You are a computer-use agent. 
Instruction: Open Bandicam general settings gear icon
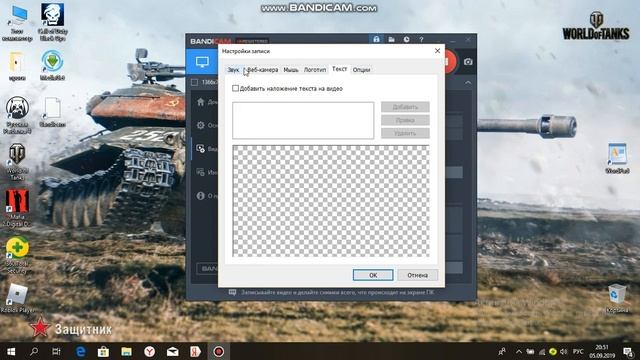click(200, 125)
